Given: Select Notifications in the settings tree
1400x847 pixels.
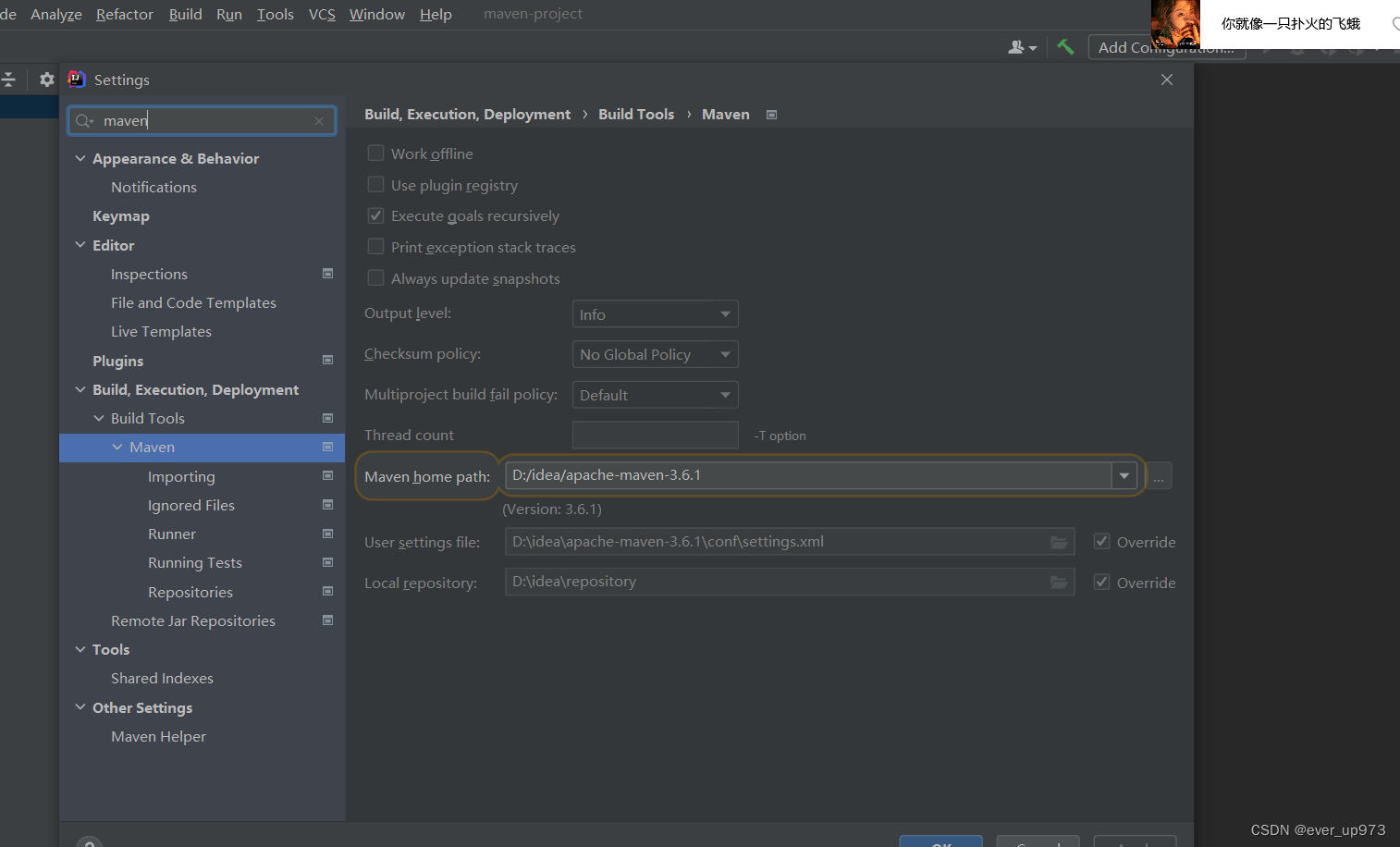Looking at the screenshot, I should tap(154, 187).
